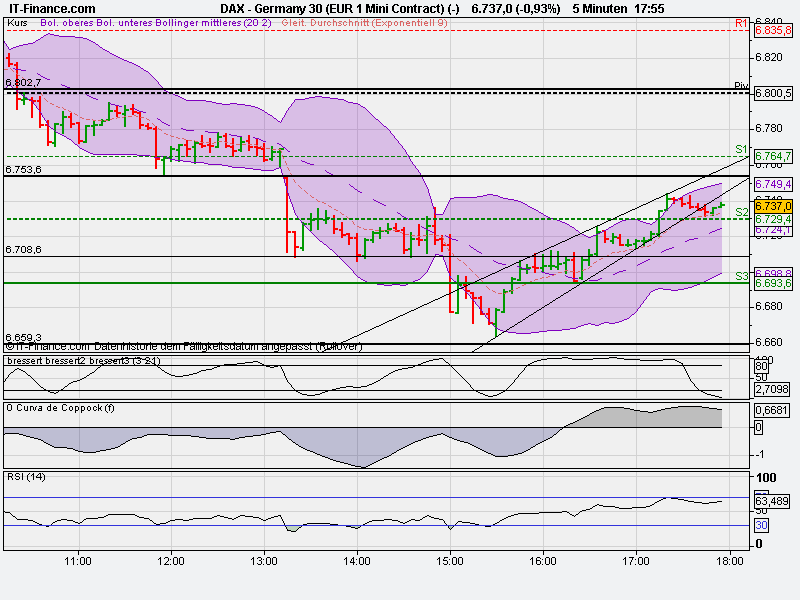Click the Piv pivot level marker

[x=740, y=84]
